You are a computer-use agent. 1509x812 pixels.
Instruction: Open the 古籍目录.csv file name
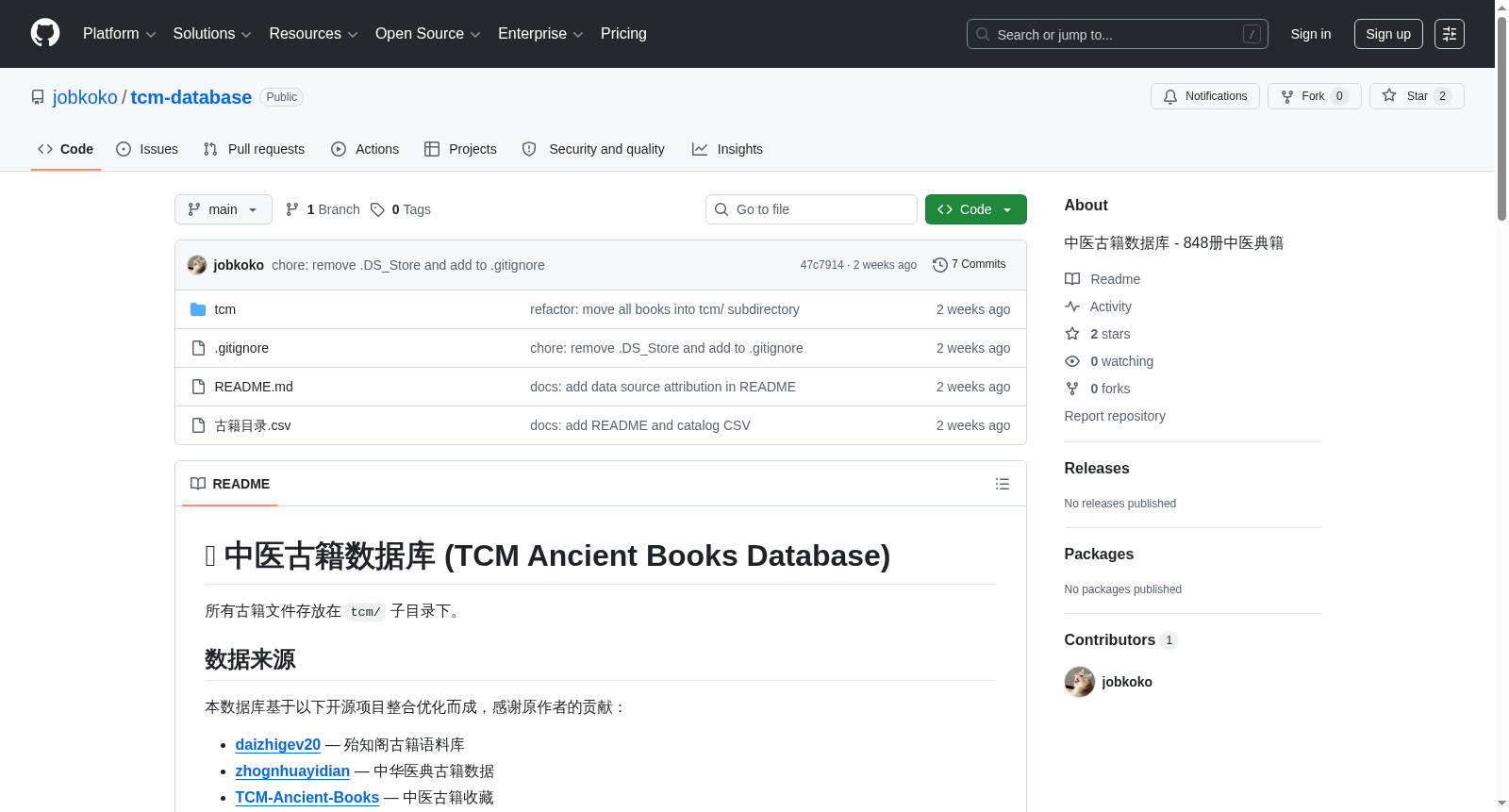point(253,425)
